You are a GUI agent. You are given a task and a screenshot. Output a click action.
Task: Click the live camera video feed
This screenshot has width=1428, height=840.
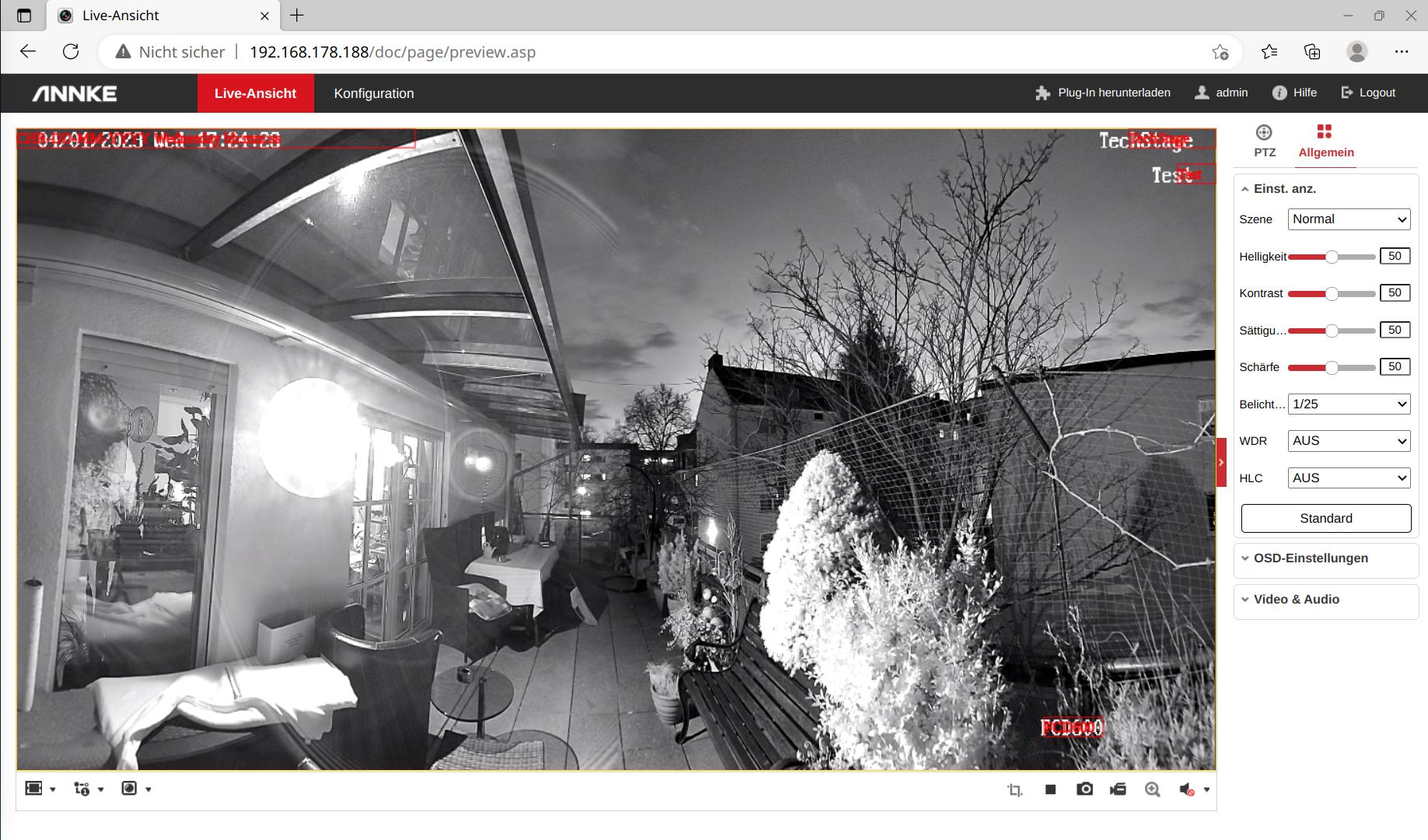[x=616, y=450]
